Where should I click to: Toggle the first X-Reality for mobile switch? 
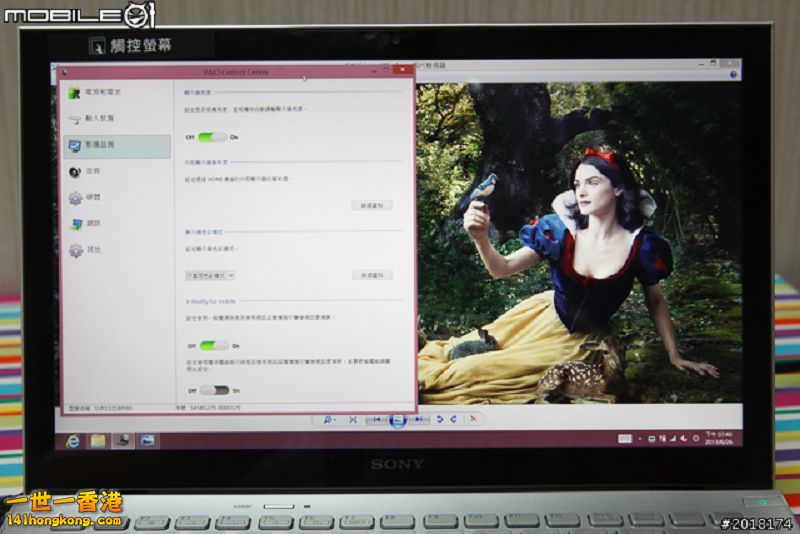tap(214, 346)
